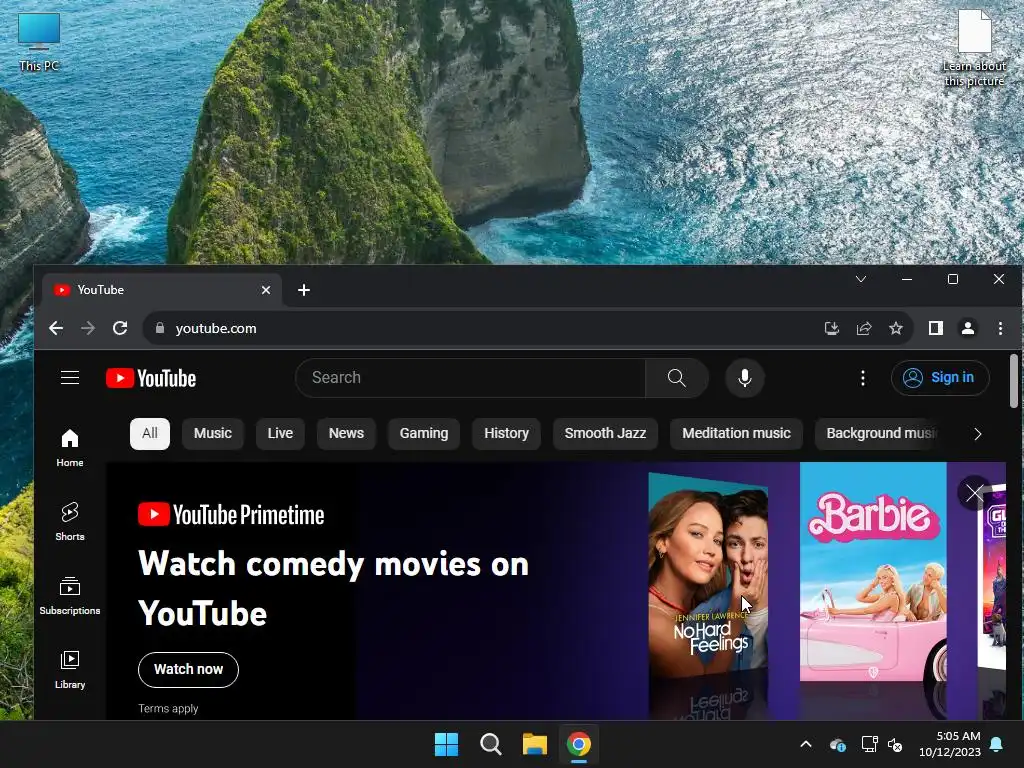The height and width of the screenshot is (768, 1024).
Task: Select the Meditation music chip
Action: (736, 434)
